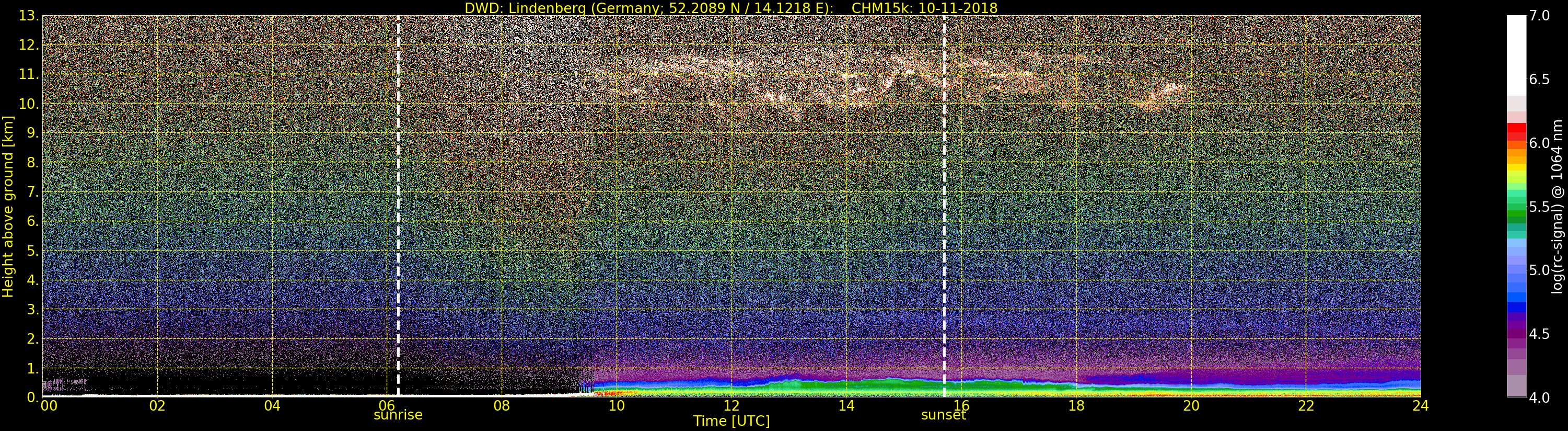Click the '10' time tick label
Viewport: 1568px width, 431px height.
617,406
